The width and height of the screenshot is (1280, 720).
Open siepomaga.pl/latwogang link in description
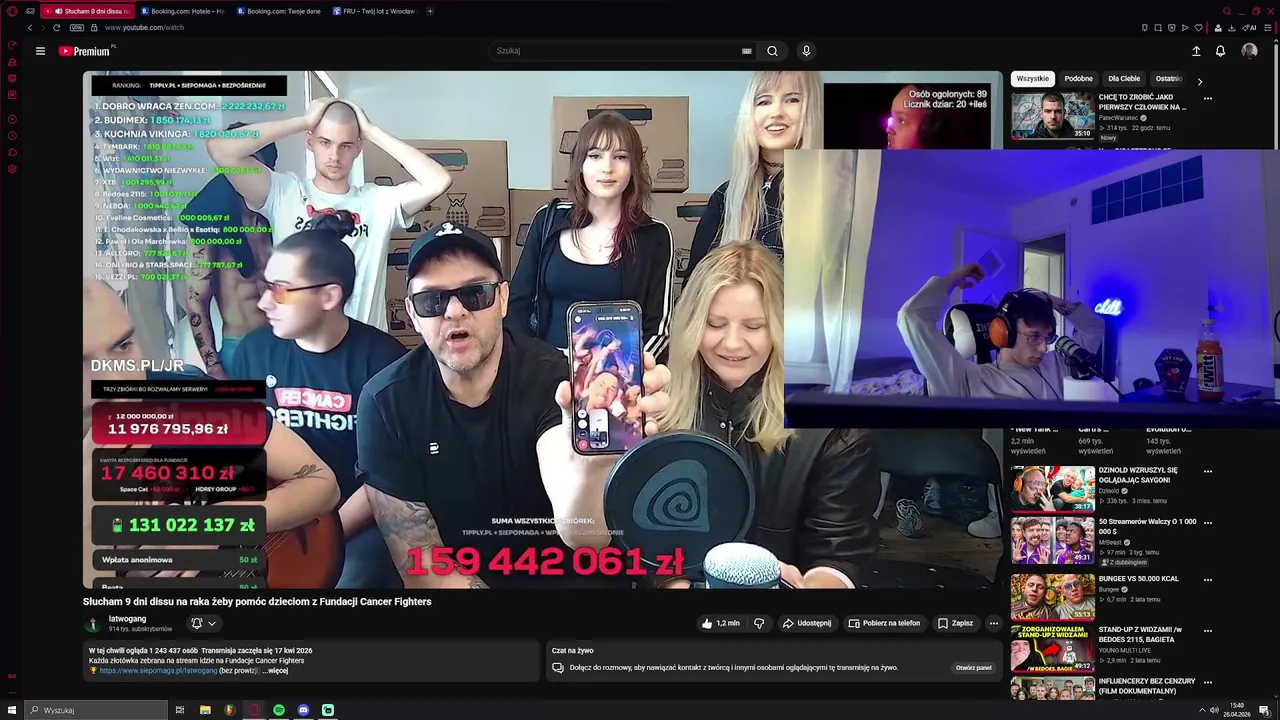tap(158, 670)
